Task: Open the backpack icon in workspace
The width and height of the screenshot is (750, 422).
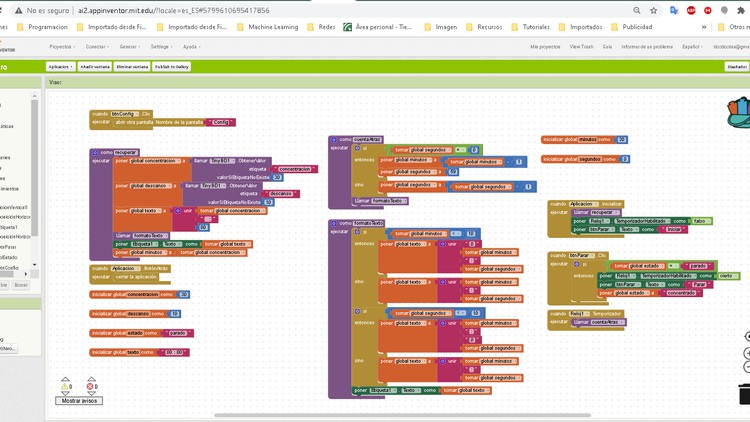Action: pyautogui.click(x=740, y=112)
